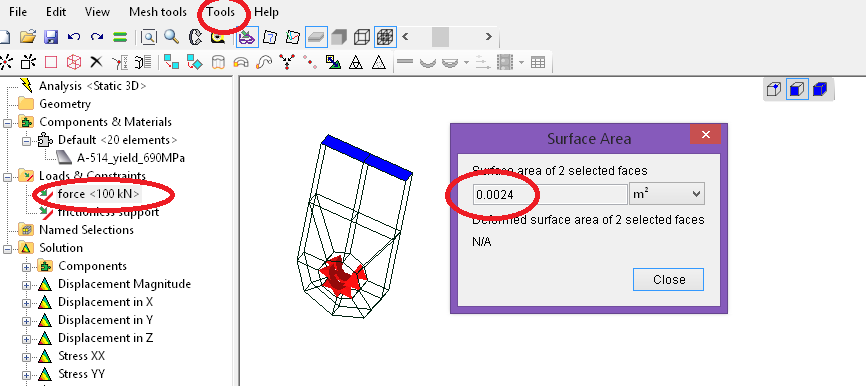Toggle the wireframe cube display mode
Image resolution: width=866 pixels, height=386 pixels.
point(361,37)
